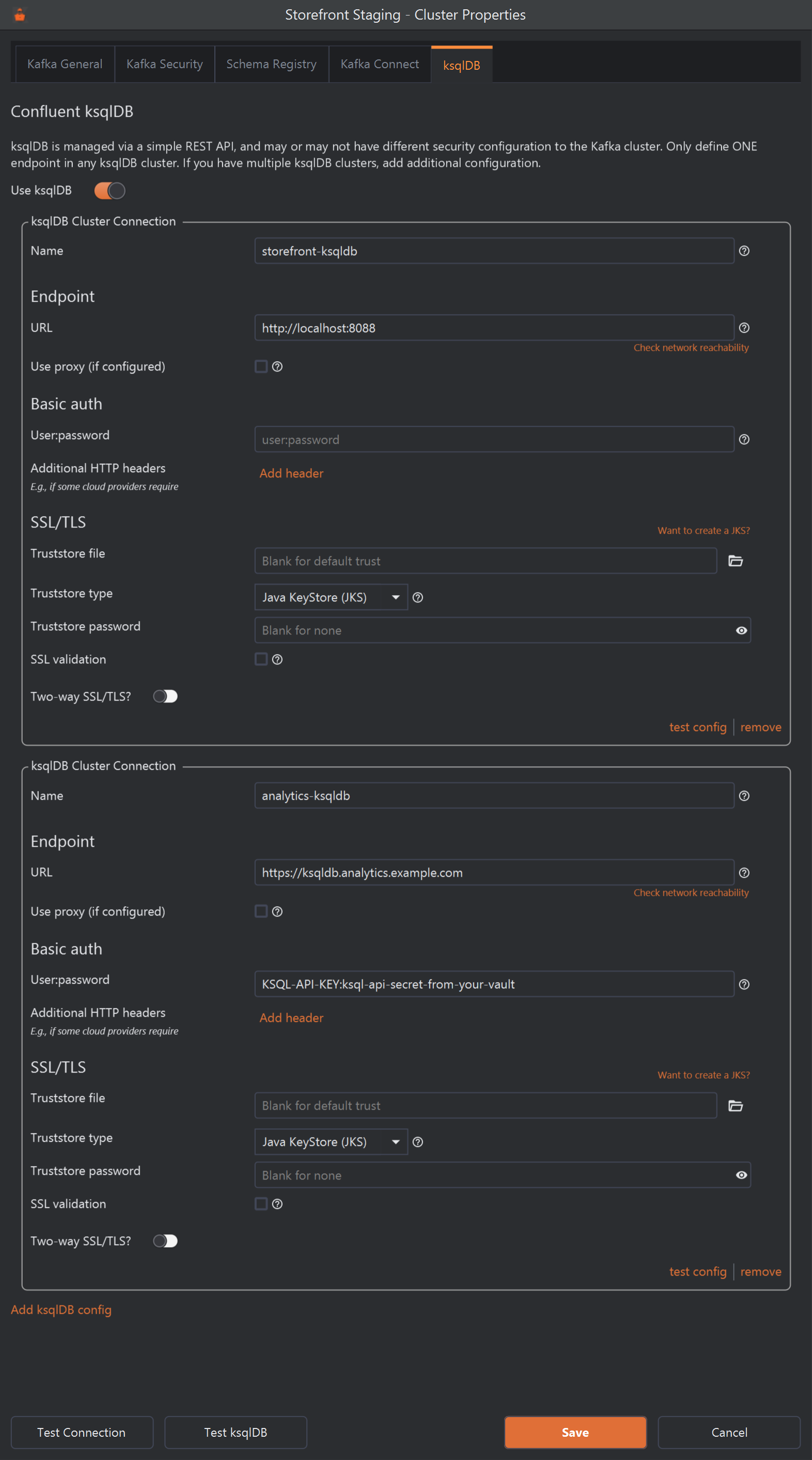Remove the analytics-ksqldb connection
This screenshot has height=1460, width=812.
tap(760, 1272)
